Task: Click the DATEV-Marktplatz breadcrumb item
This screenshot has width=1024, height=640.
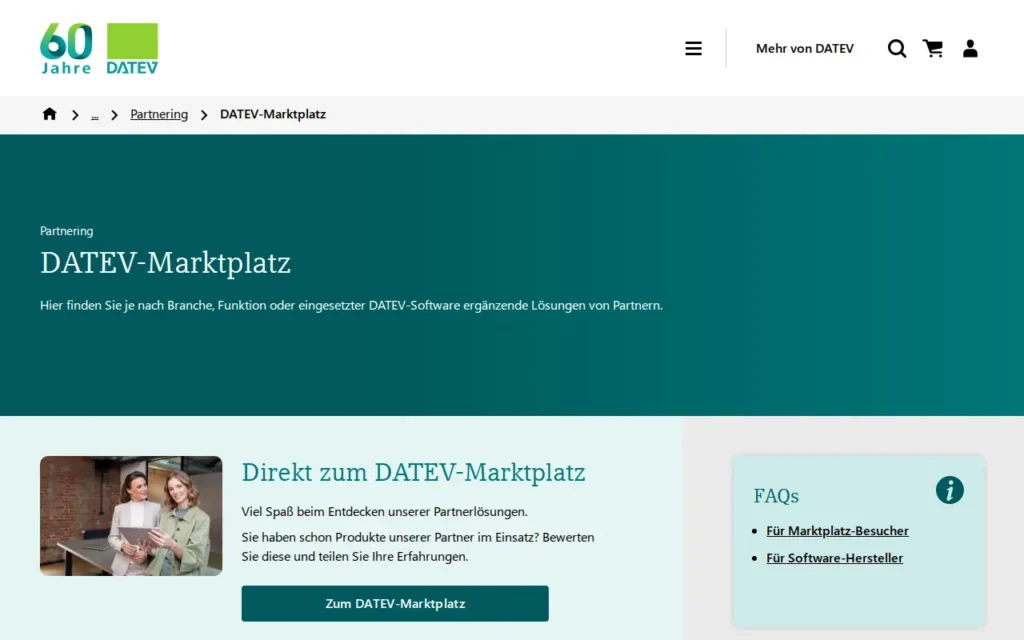Action: pyautogui.click(x=272, y=114)
